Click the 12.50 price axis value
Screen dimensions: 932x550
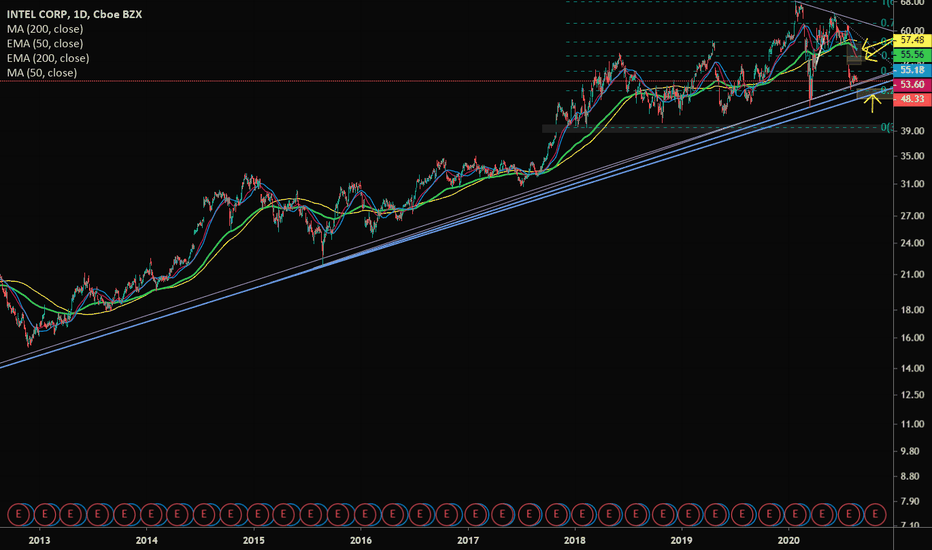click(x=912, y=395)
